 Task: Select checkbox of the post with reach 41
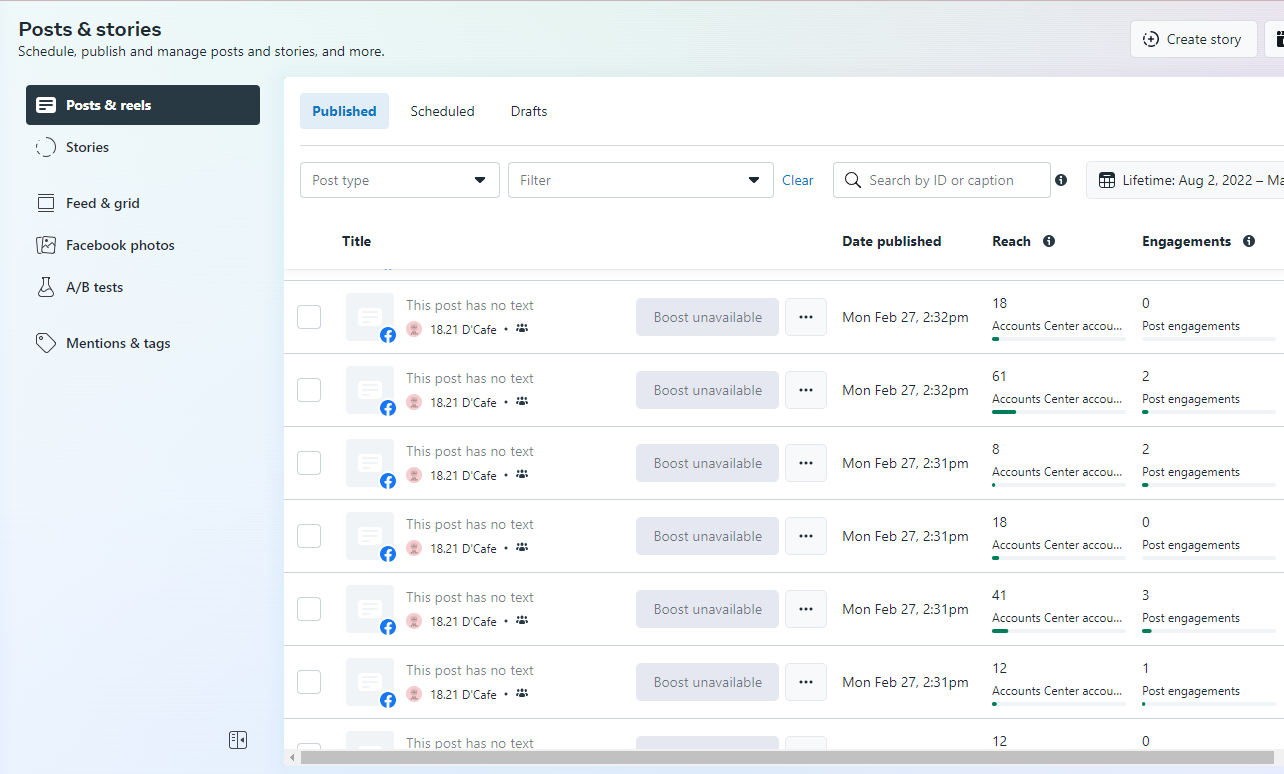pos(309,609)
